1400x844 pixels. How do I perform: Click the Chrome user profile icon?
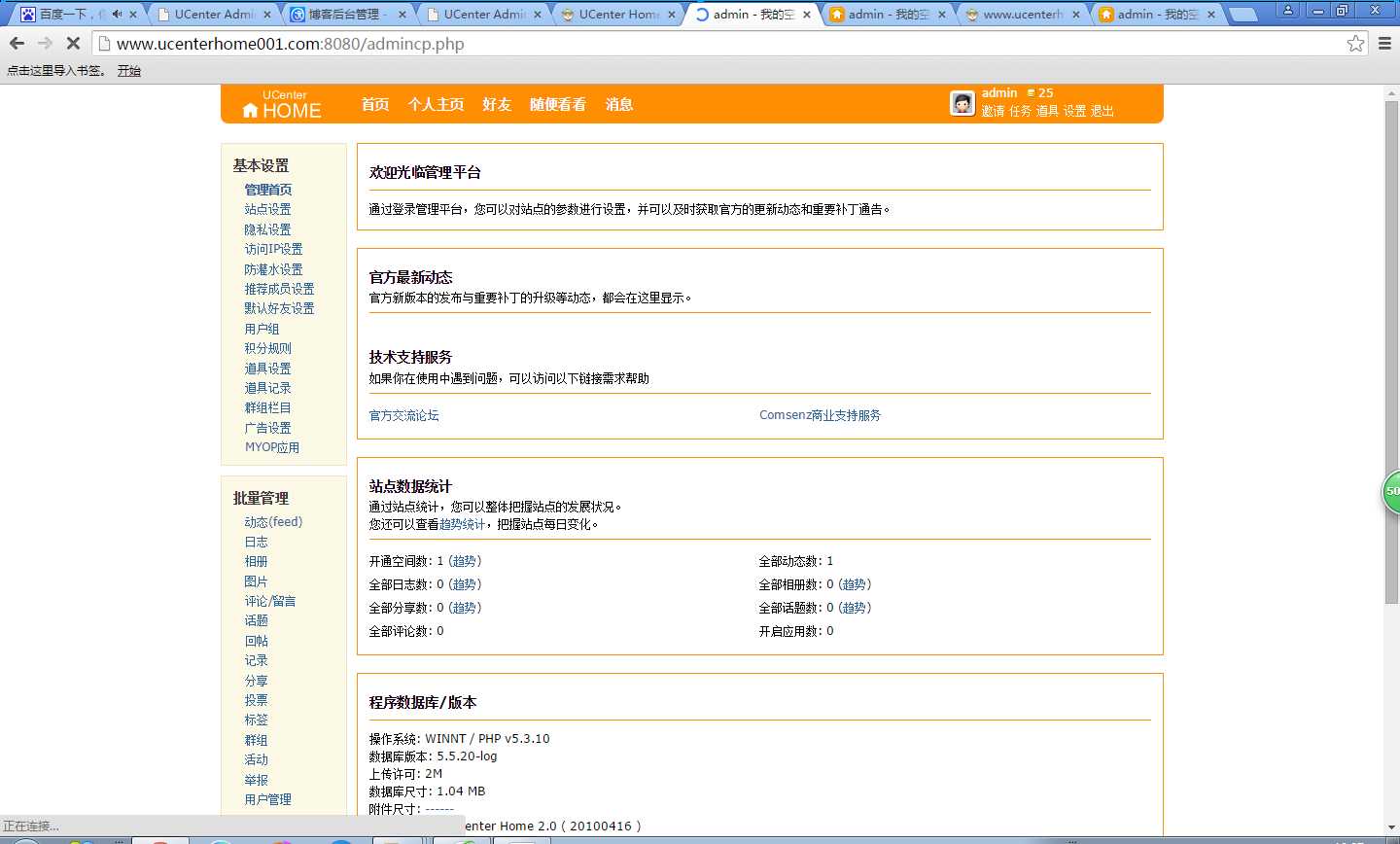[1288, 10]
